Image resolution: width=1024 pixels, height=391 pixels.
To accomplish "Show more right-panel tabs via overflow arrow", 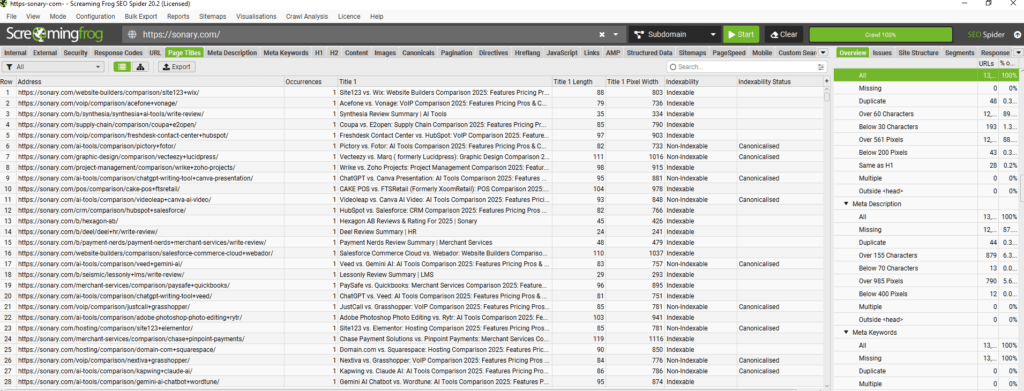I will [x=1018, y=53].
